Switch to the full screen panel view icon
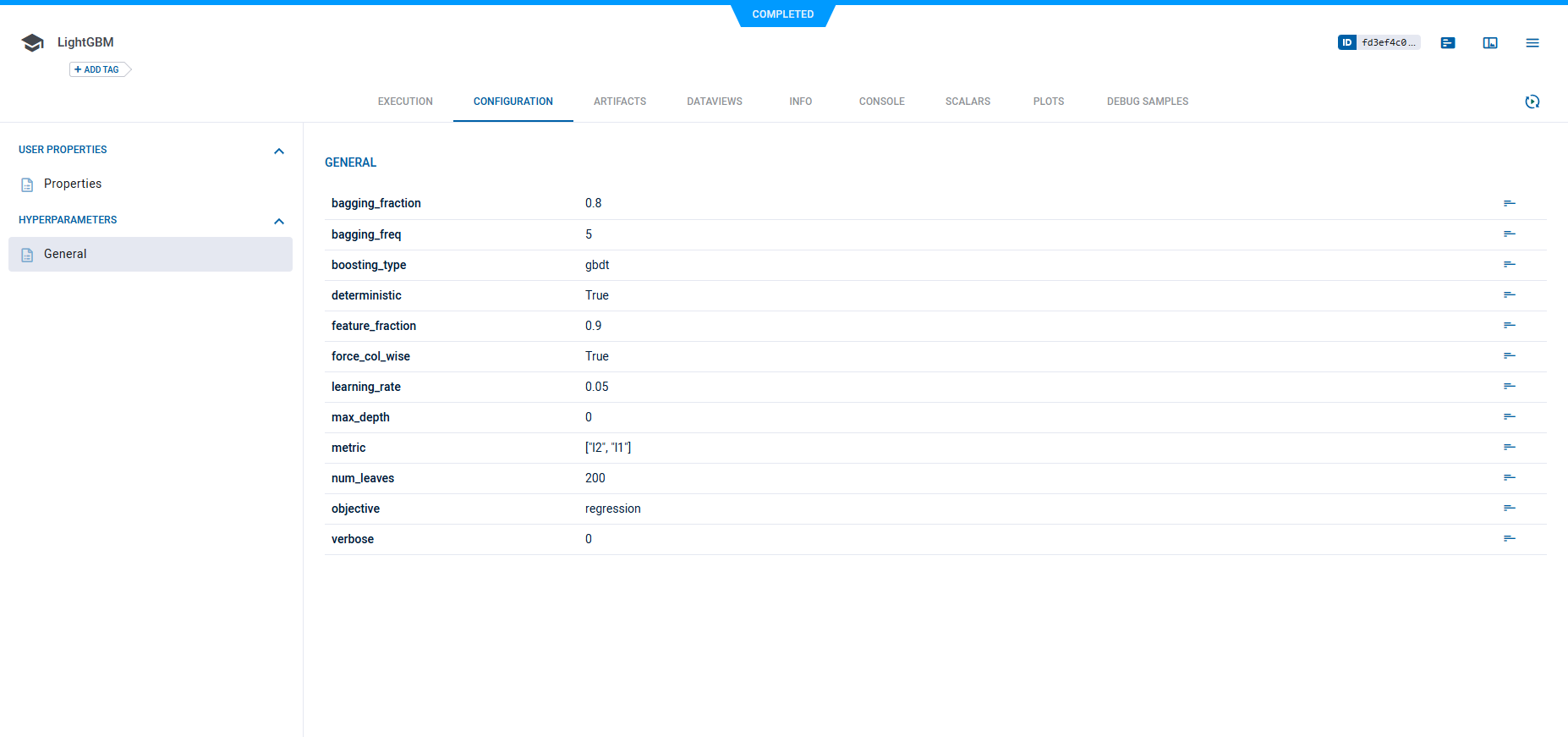The image size is (1568, 737). pos(1489,43)
